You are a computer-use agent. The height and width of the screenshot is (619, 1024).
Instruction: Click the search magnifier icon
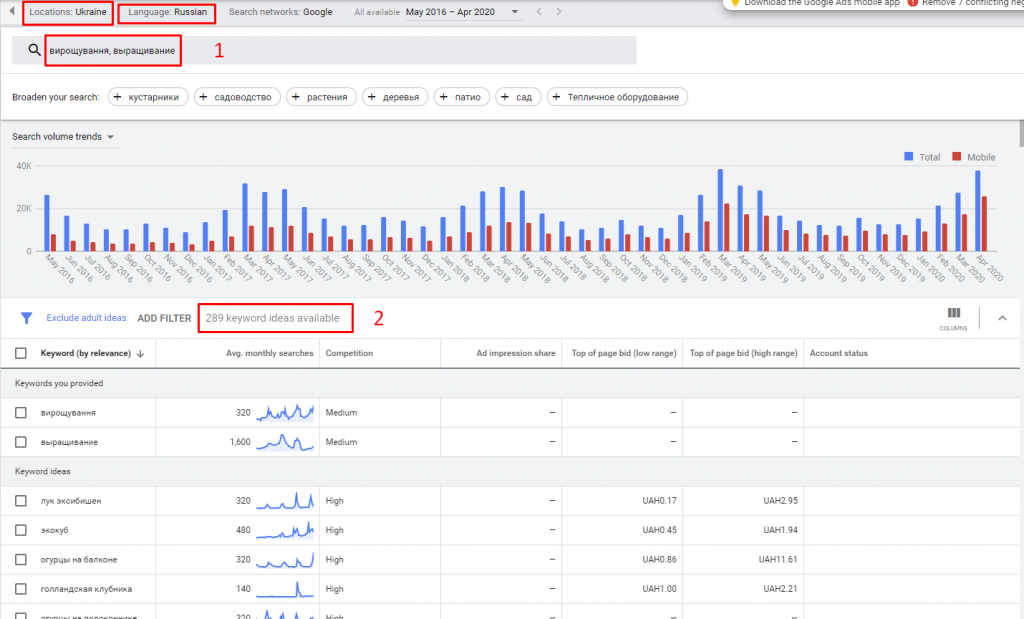35,50
